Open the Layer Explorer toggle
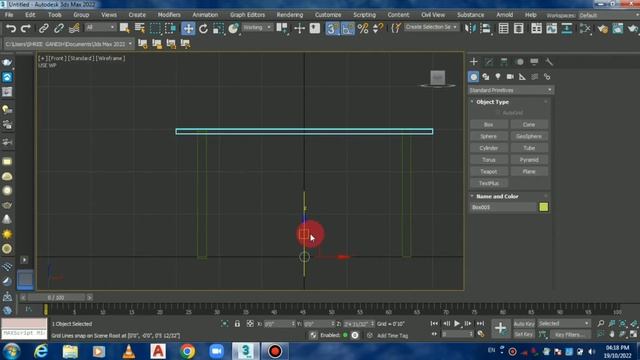 coord(519,28)
